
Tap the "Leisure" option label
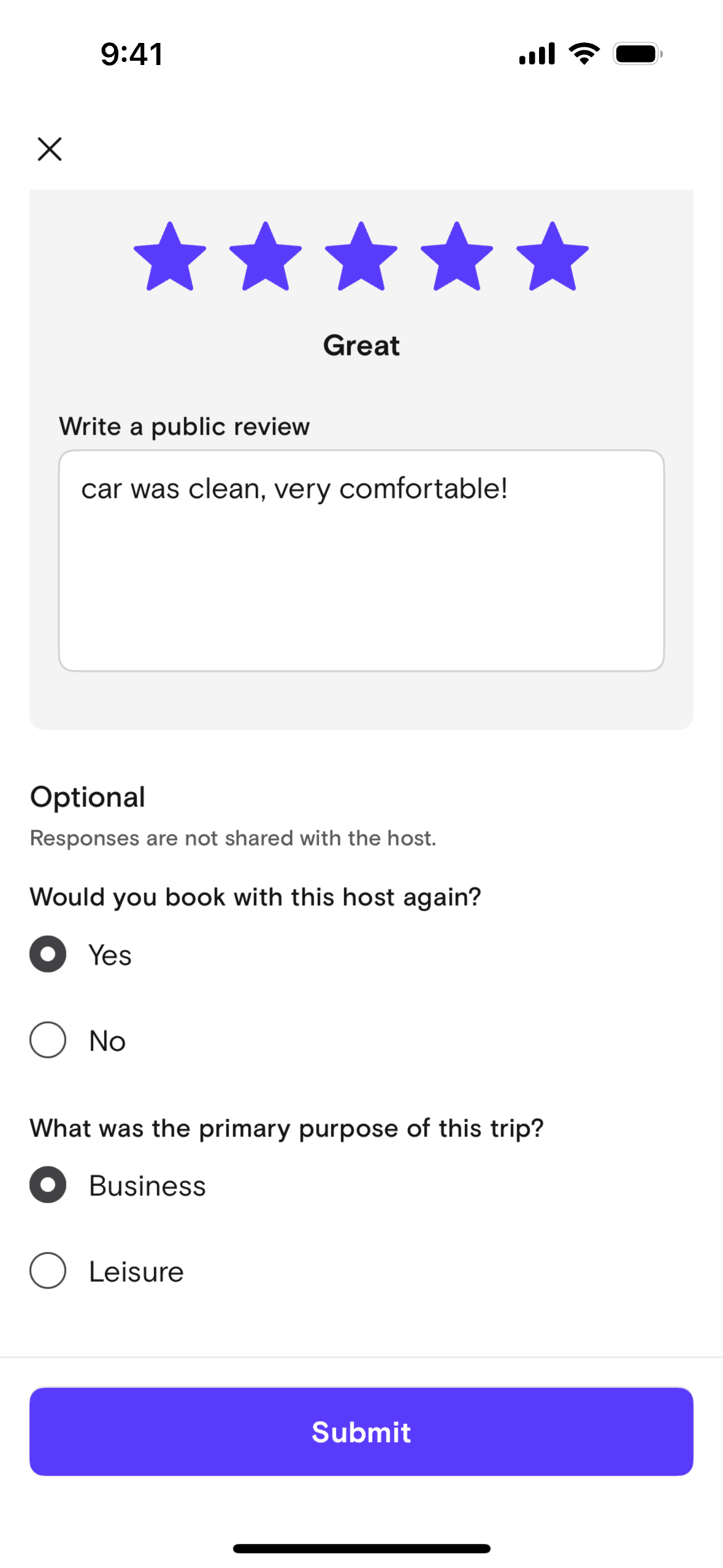coord(136,1272)
